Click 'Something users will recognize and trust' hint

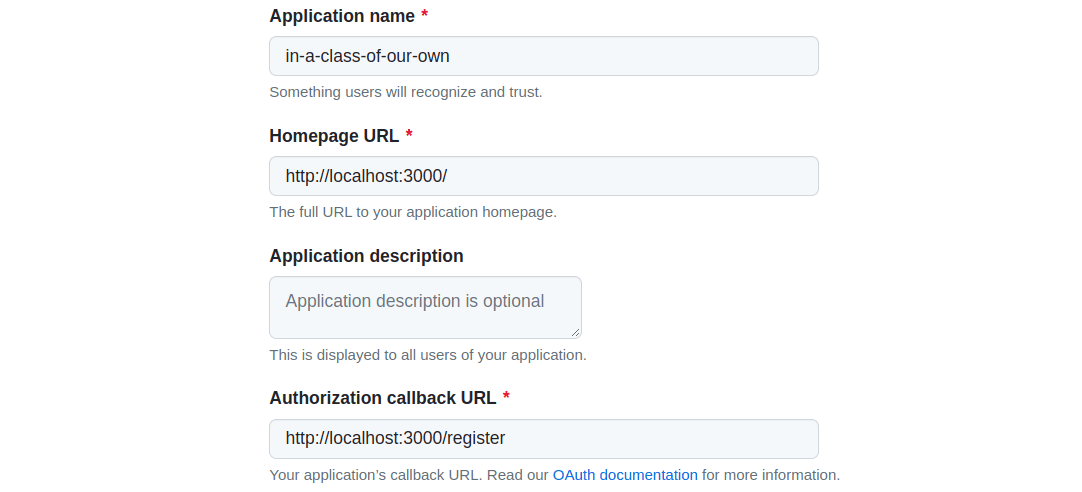point(406,92)
